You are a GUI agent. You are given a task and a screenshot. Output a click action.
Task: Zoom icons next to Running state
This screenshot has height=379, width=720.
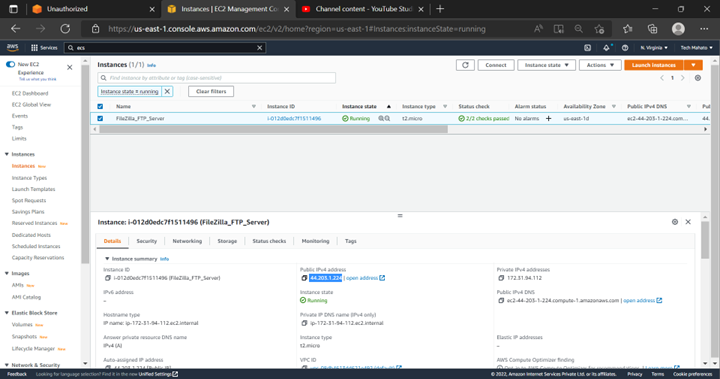(x=384, y=119)
